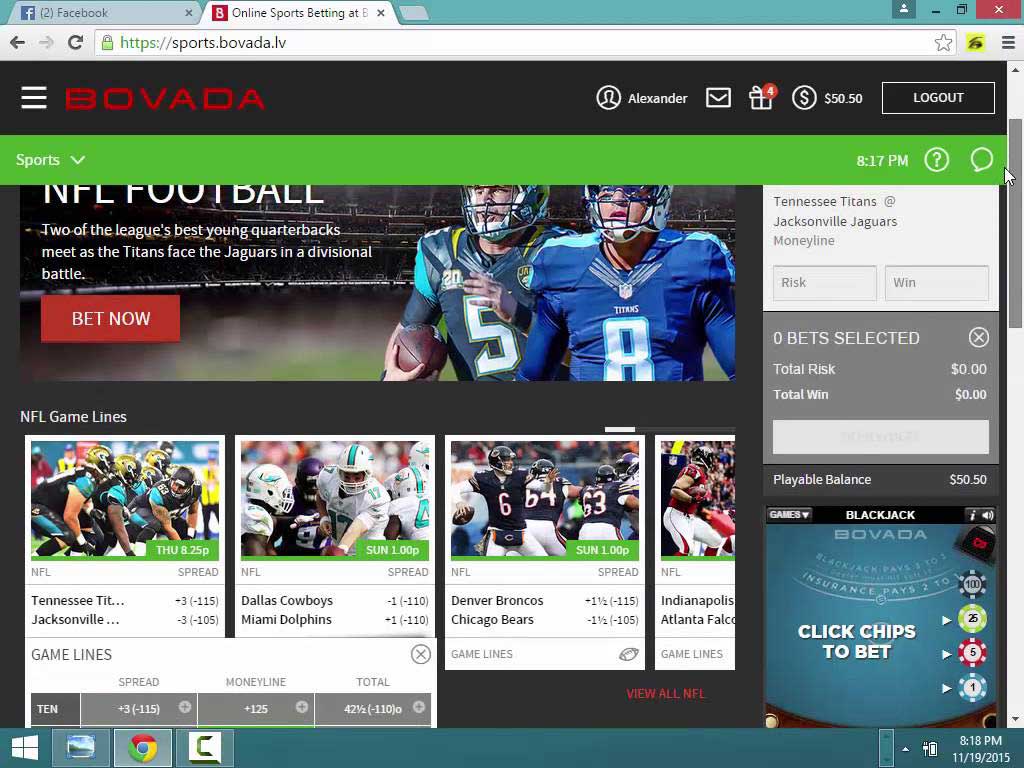Mute the Blackjack game sound

(x=987, y=515)
